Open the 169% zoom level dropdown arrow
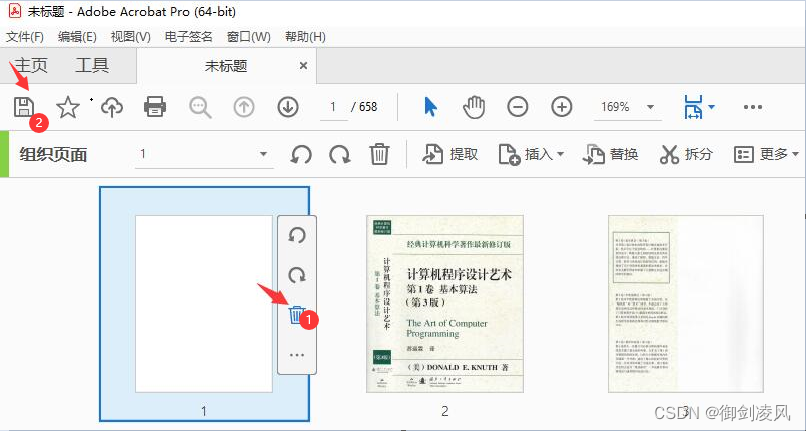The height and width of the screenshot is (431, 806). (x=650, y=107)
